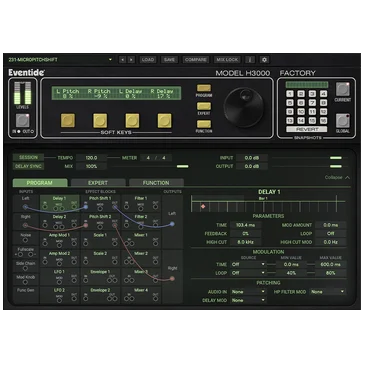365x365 pixels.
Task: Click the red delay marker on timeline
Action: pos(203,207)
